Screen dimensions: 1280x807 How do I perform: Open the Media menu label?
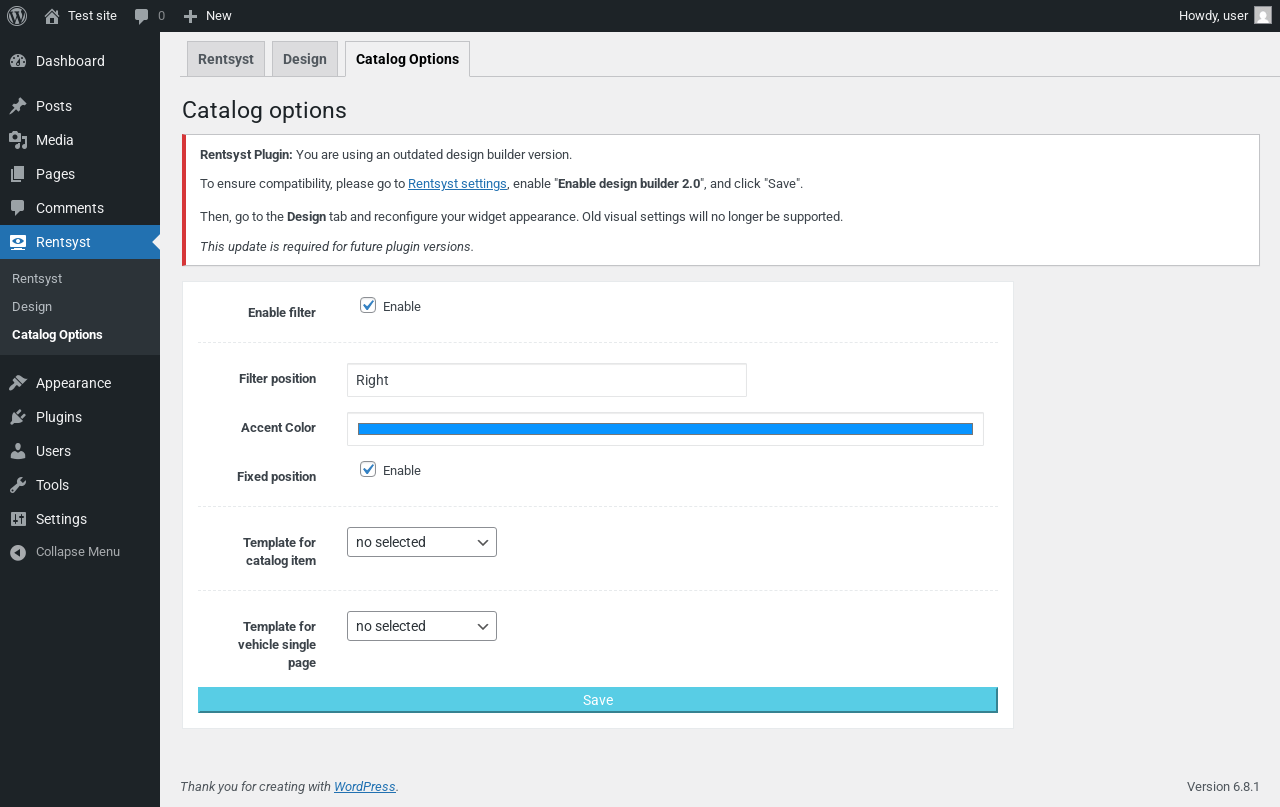click(x=55, y=140)
